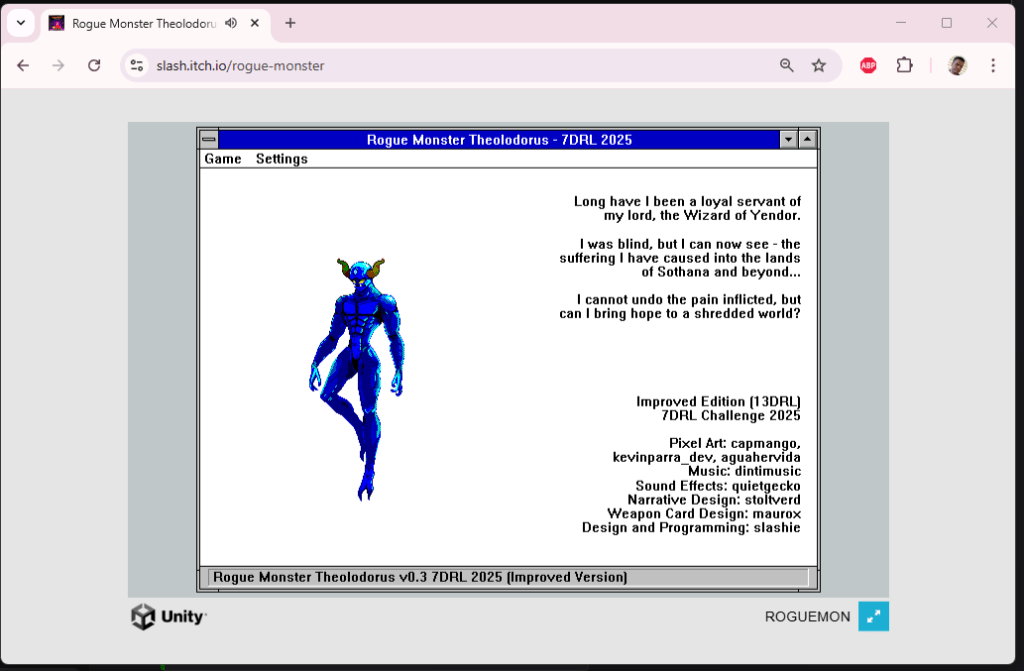
Task: Click the retro window up-arrow maximize button
Action: [x=808, y=140]
